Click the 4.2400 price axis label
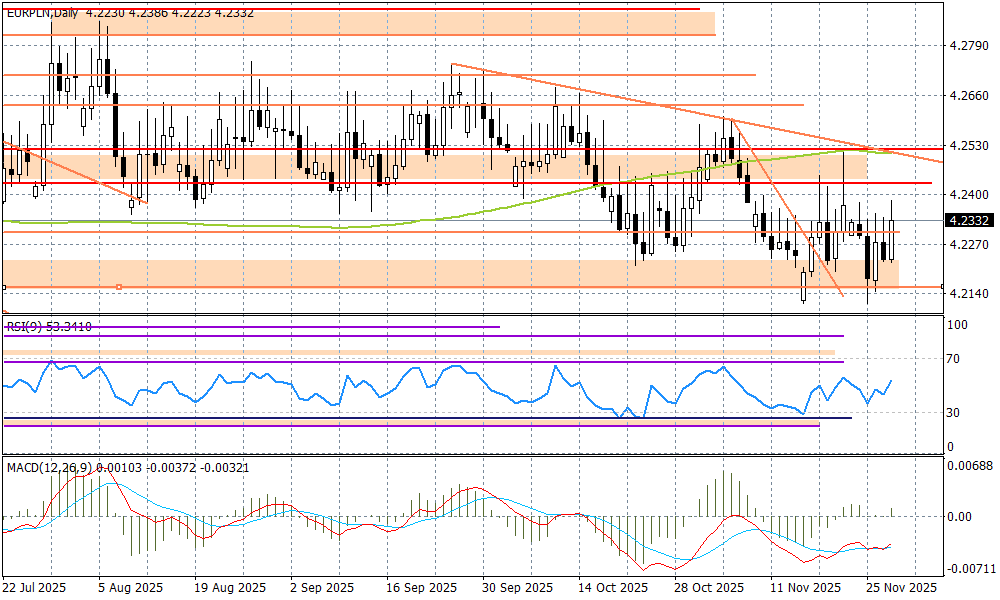The image size is (1000, 600). click(967, 195)
